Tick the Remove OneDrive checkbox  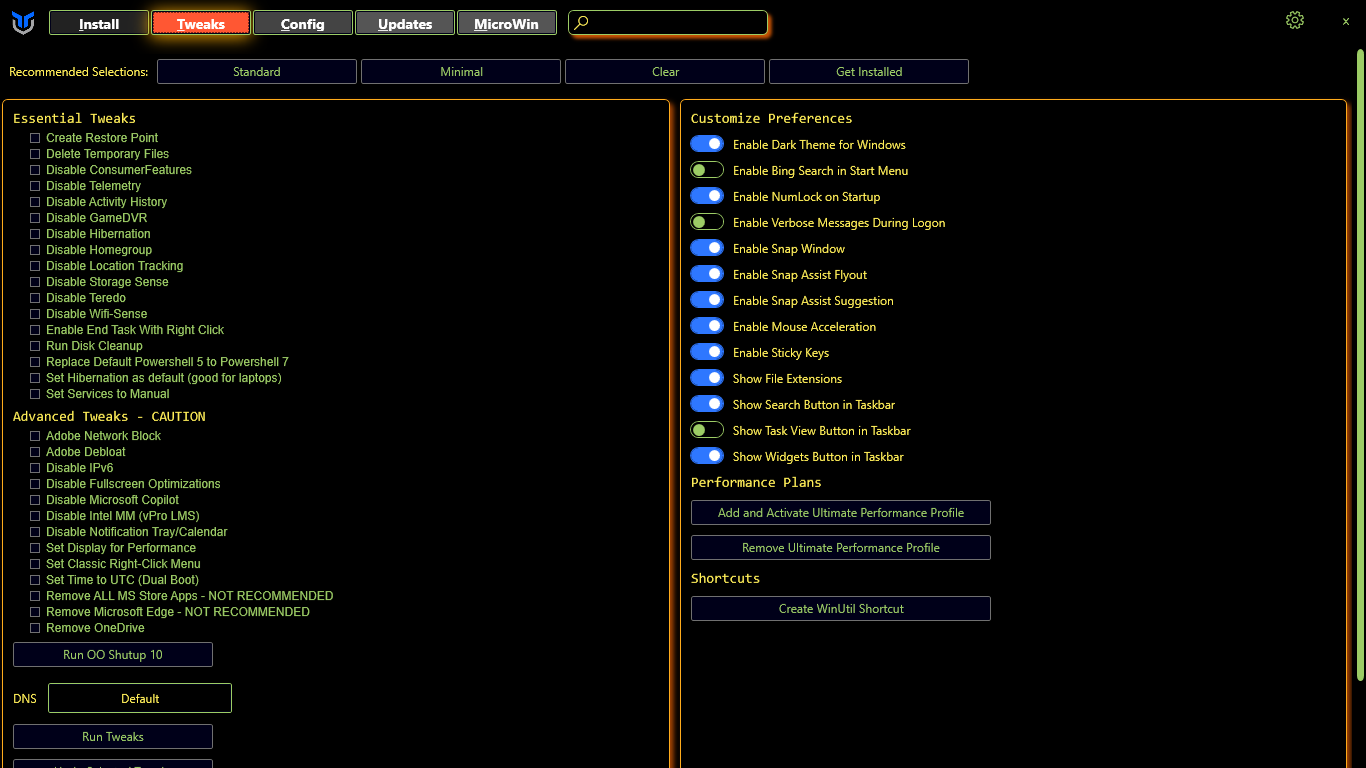pos(35,628)
